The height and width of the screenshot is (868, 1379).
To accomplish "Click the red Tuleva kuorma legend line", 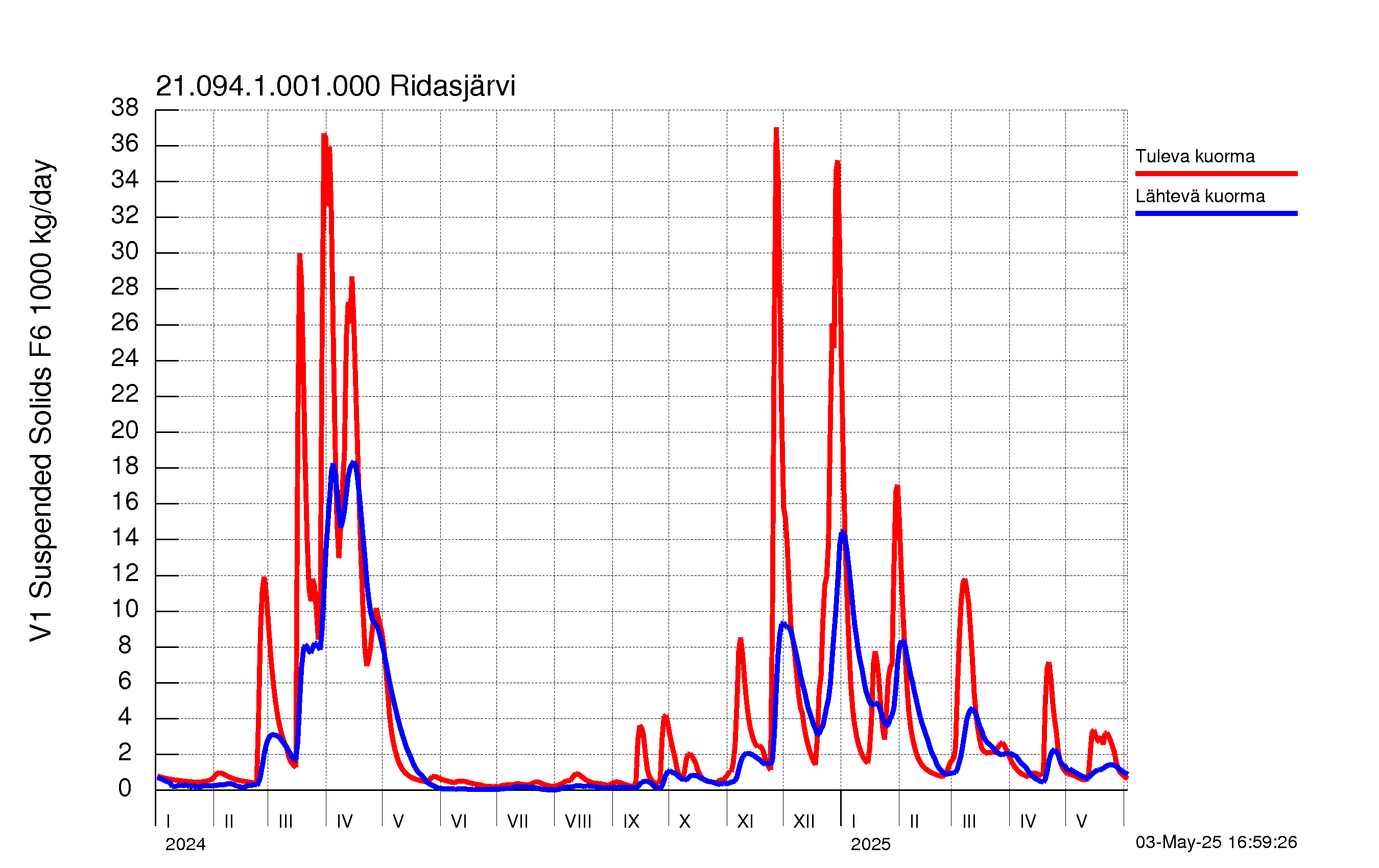I will (1216, 174).
